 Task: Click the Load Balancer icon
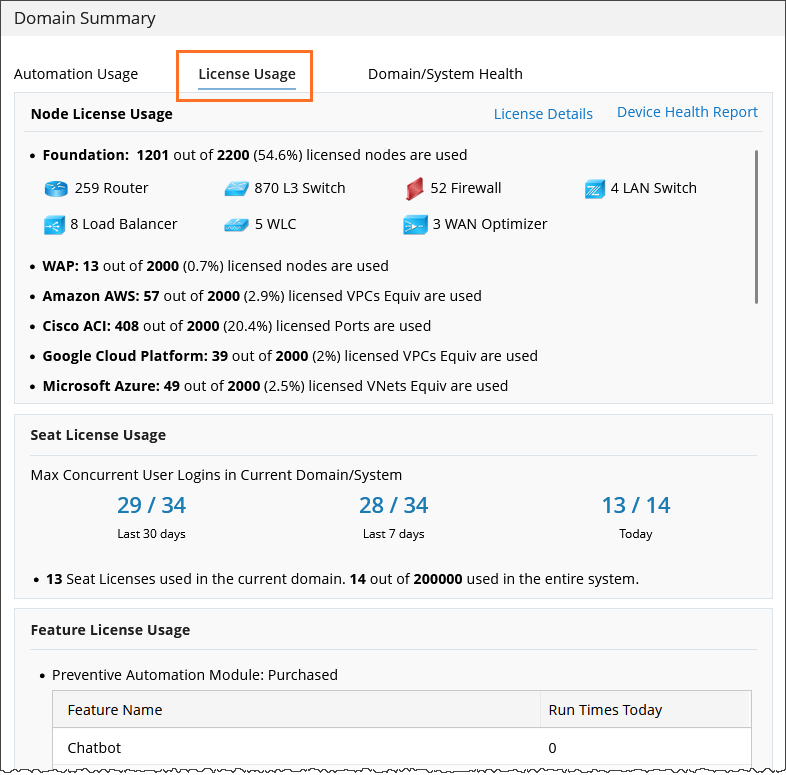55,225
